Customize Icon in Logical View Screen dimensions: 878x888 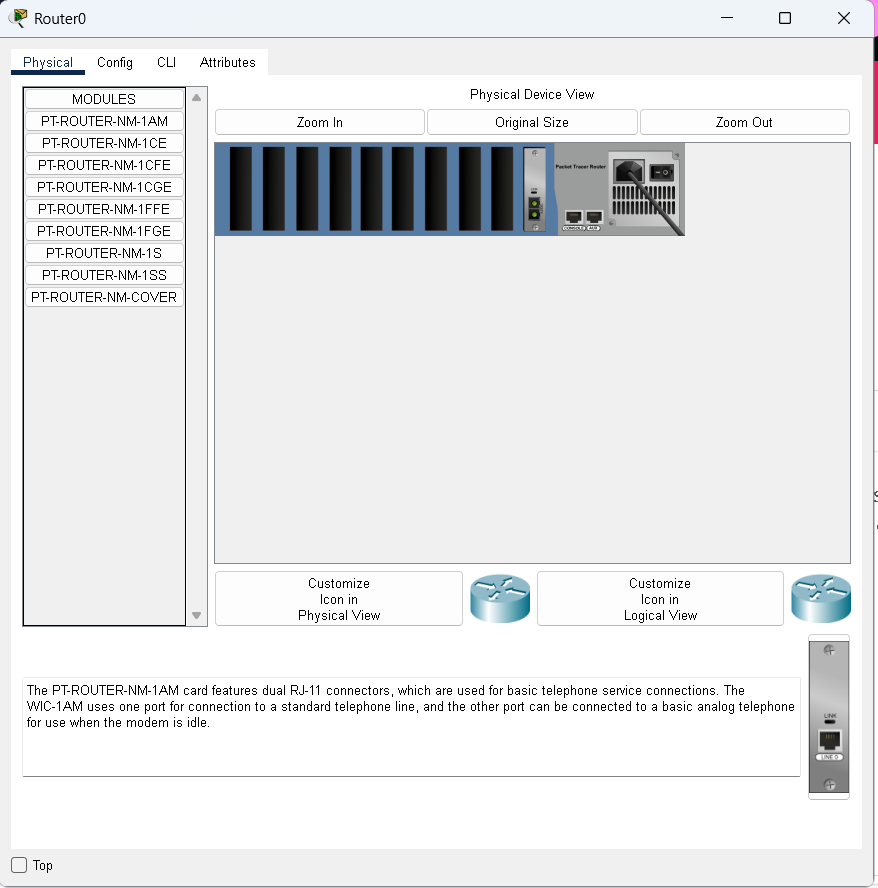[x=660, y=599]
